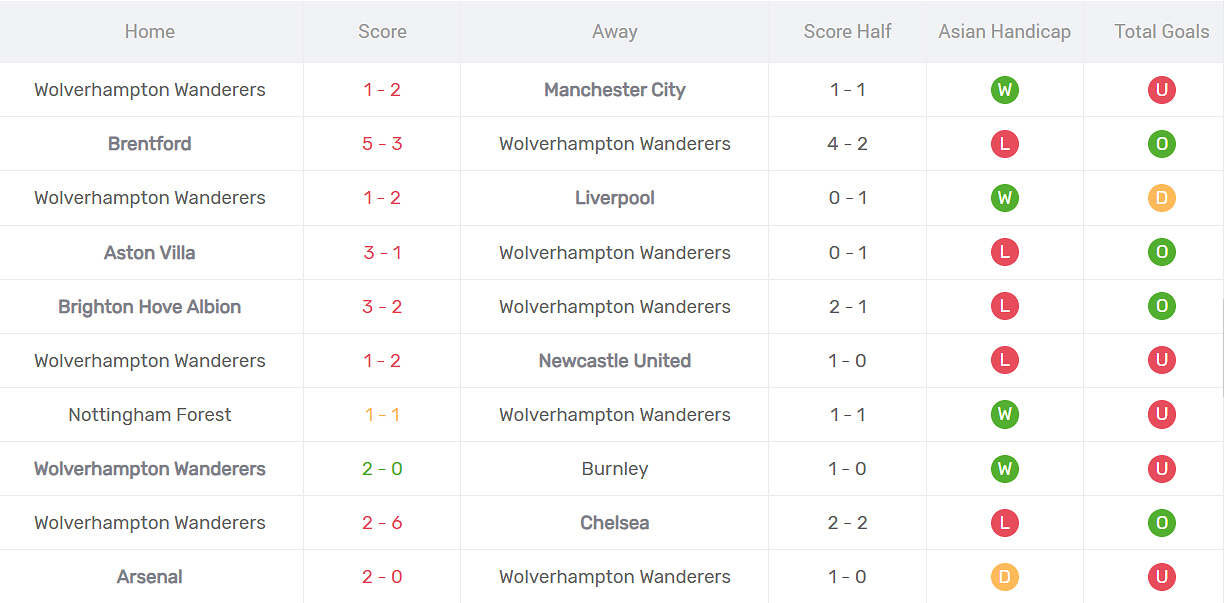This screenshot has width=1224, height=603.
Task: Click the green O total goals icon in the Chelsea row
Action: [x=1161, y=523]
